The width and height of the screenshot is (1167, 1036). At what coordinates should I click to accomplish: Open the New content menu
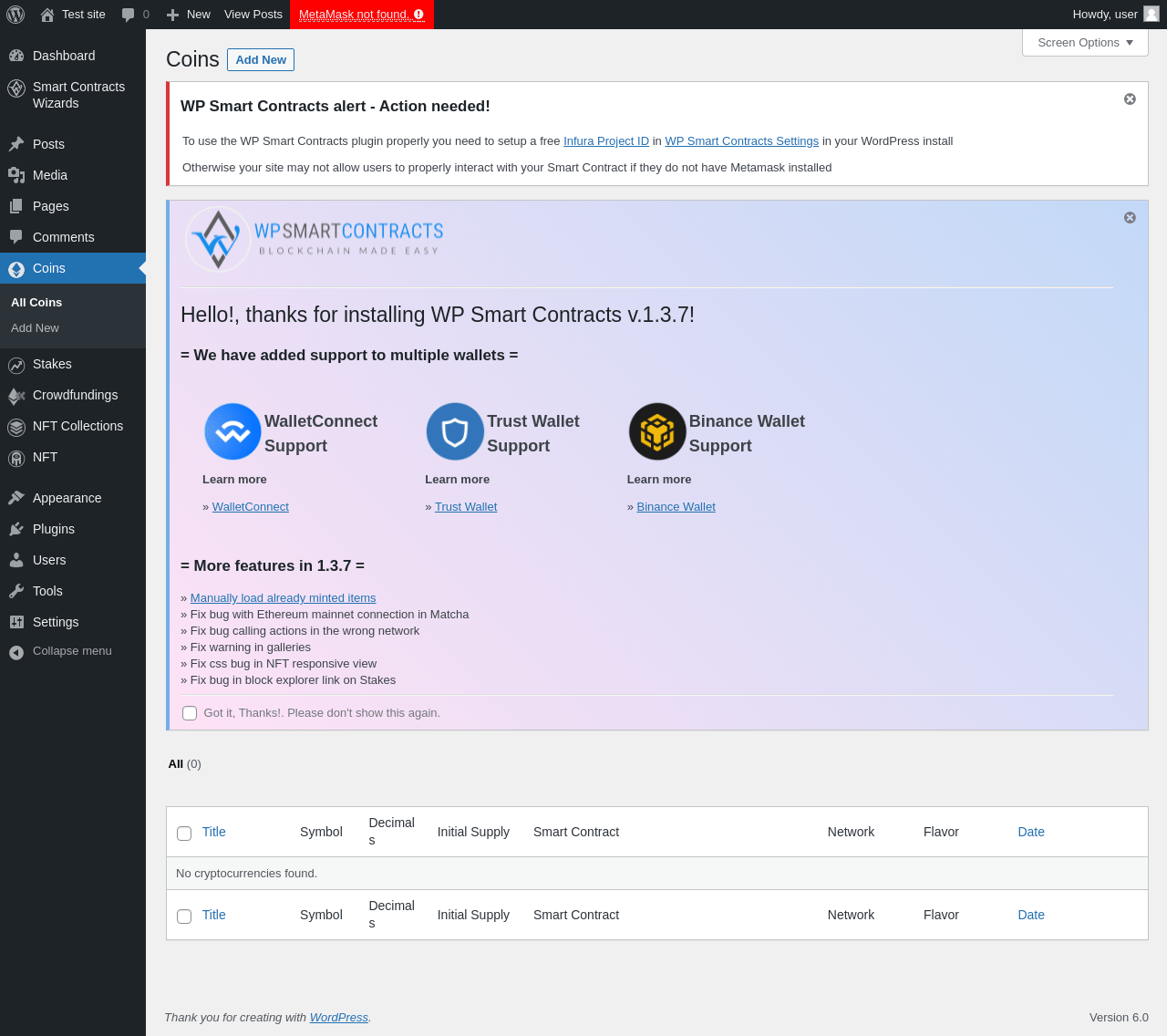189,15
